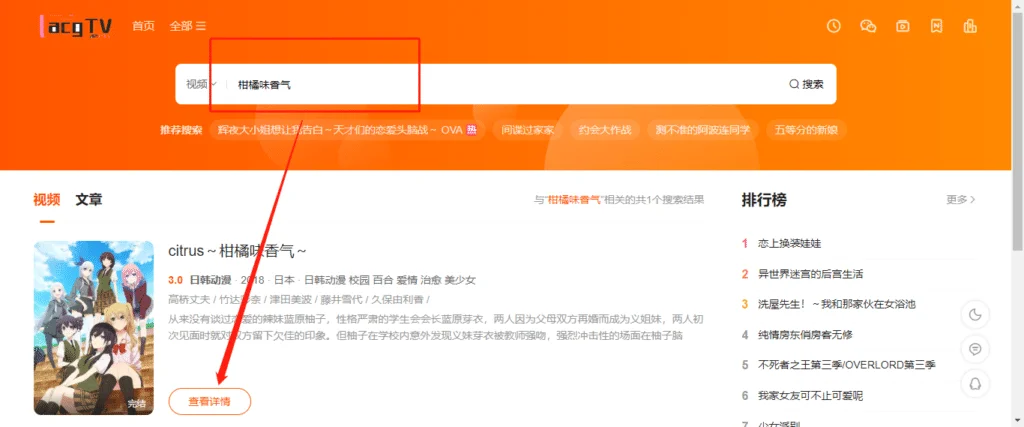1024x427 pixels.
Task: Click the WeChat icon in header
Action: point(868,26)
